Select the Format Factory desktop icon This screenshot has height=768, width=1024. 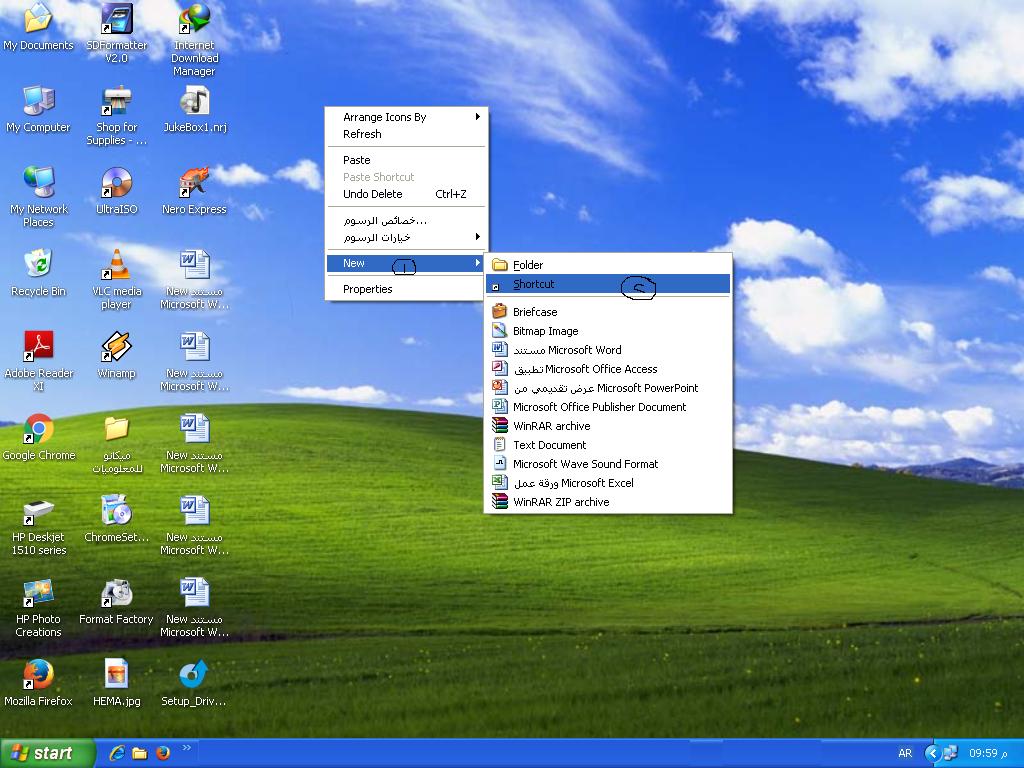click(117, 601)
